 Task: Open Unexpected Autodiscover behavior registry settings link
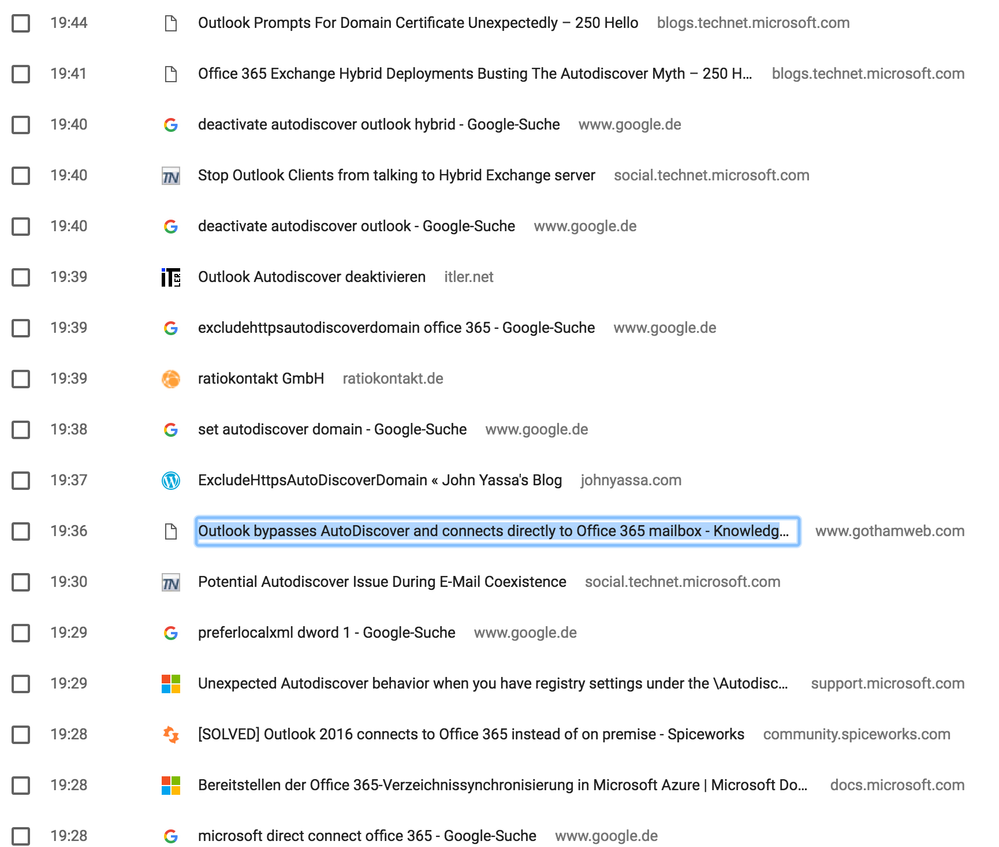[x=492, y=683]
